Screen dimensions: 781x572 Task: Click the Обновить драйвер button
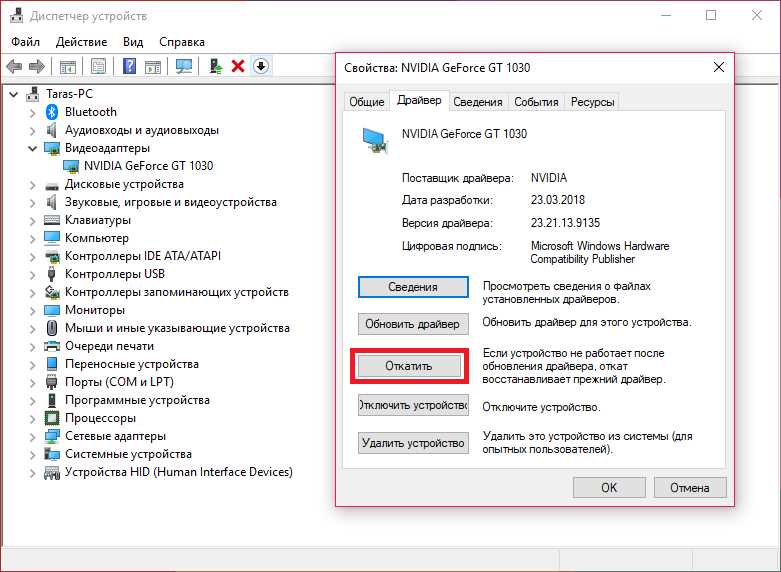pyautogui.click(x=413, y=324)
